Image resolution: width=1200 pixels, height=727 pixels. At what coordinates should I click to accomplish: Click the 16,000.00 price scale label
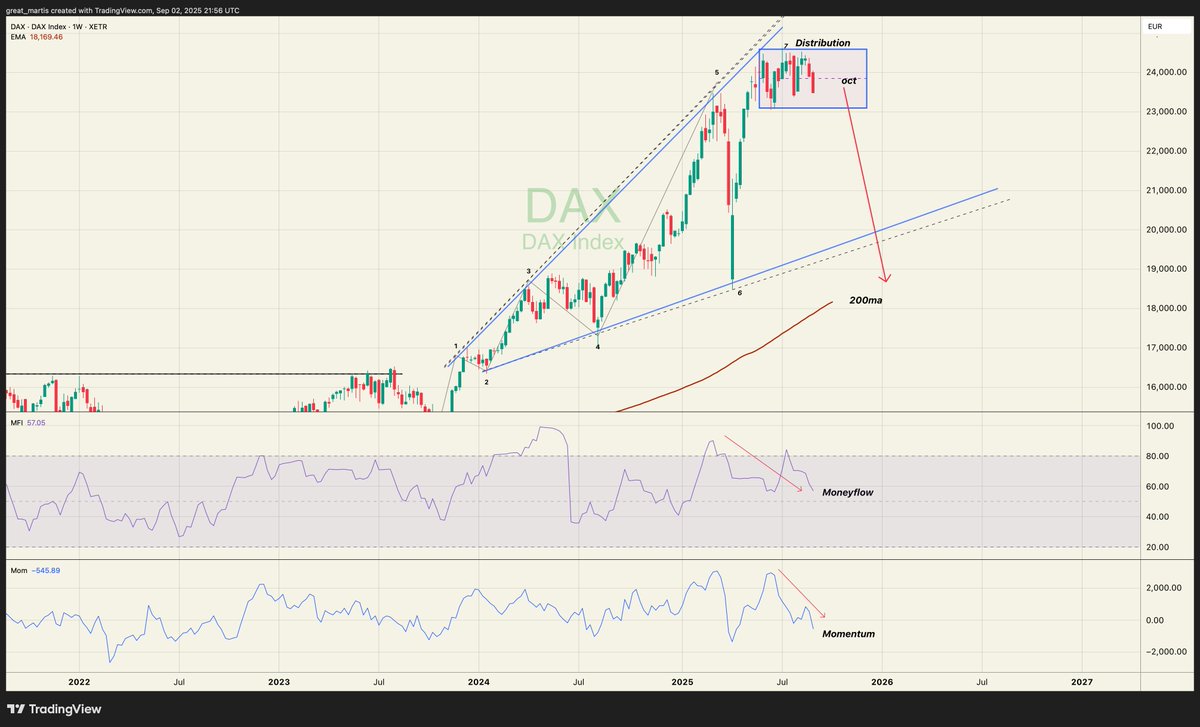1165,387
